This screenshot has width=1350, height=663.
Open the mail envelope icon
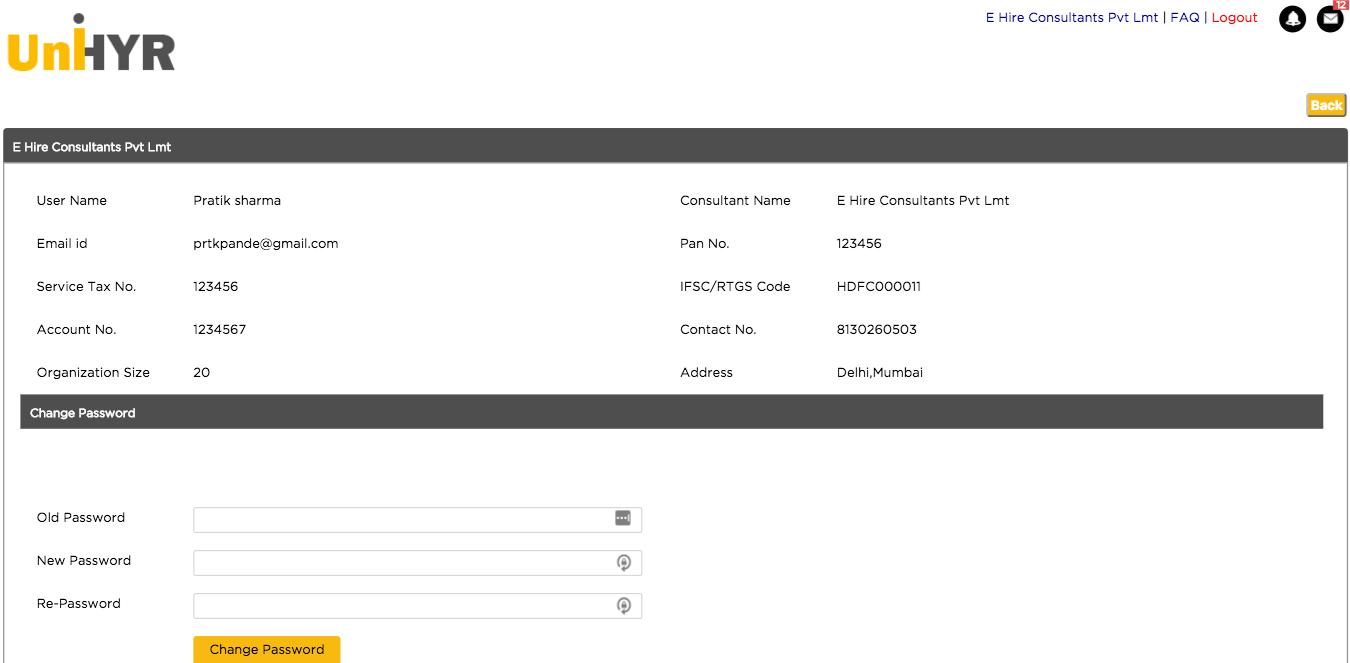click(x=1330, y=19)
